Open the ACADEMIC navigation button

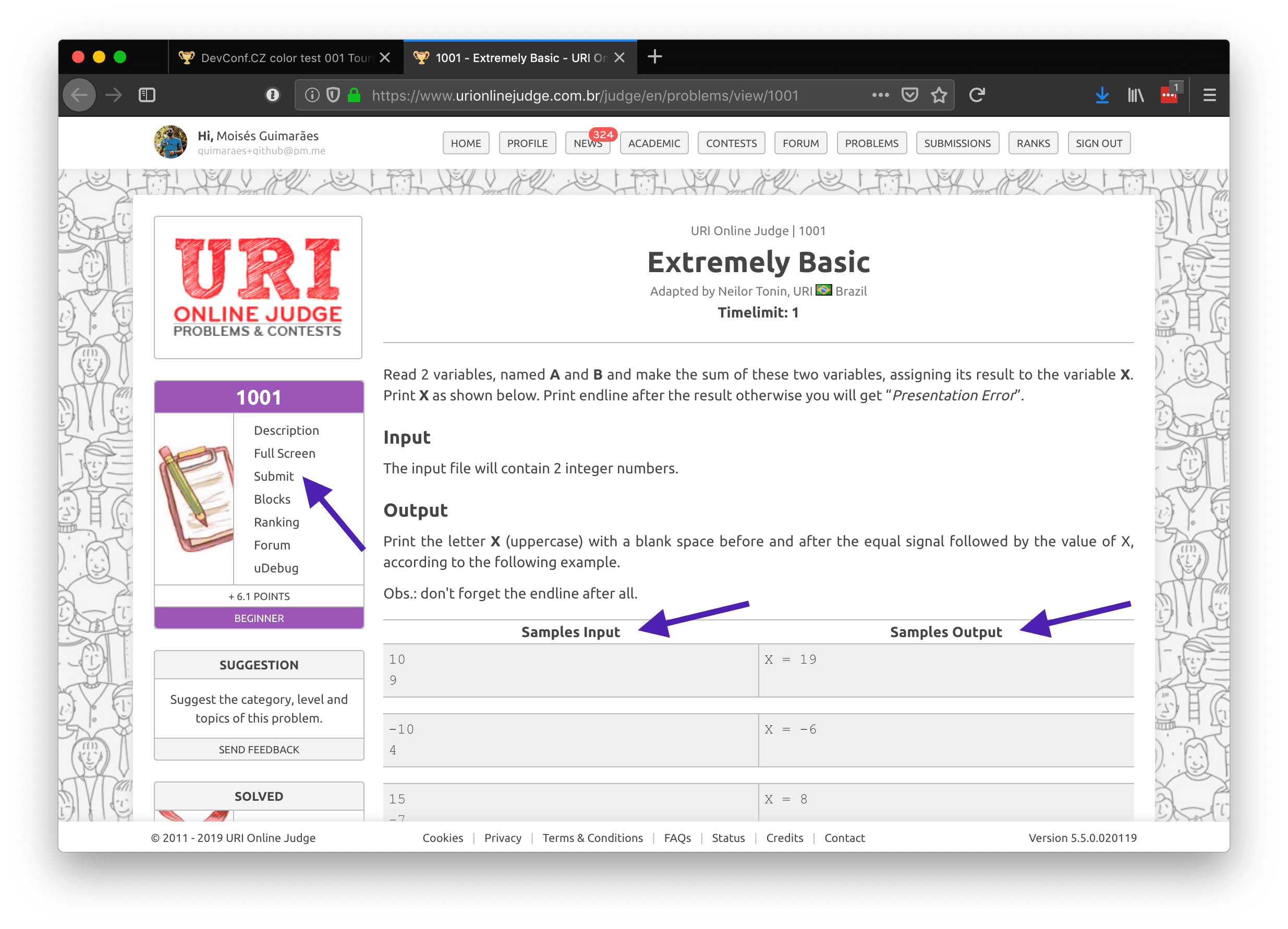pos(654,143)
